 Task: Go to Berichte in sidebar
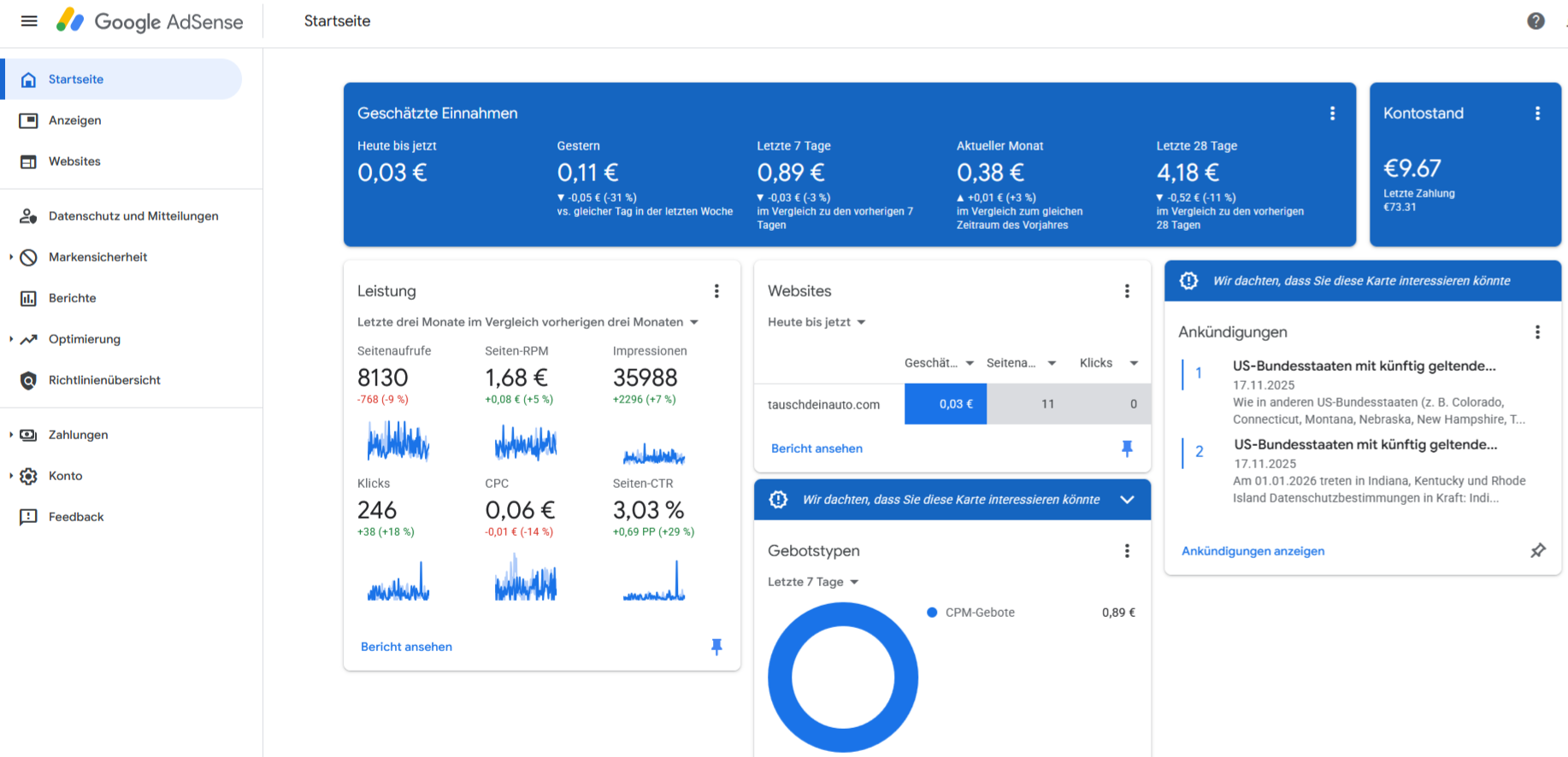coord(72,298)
